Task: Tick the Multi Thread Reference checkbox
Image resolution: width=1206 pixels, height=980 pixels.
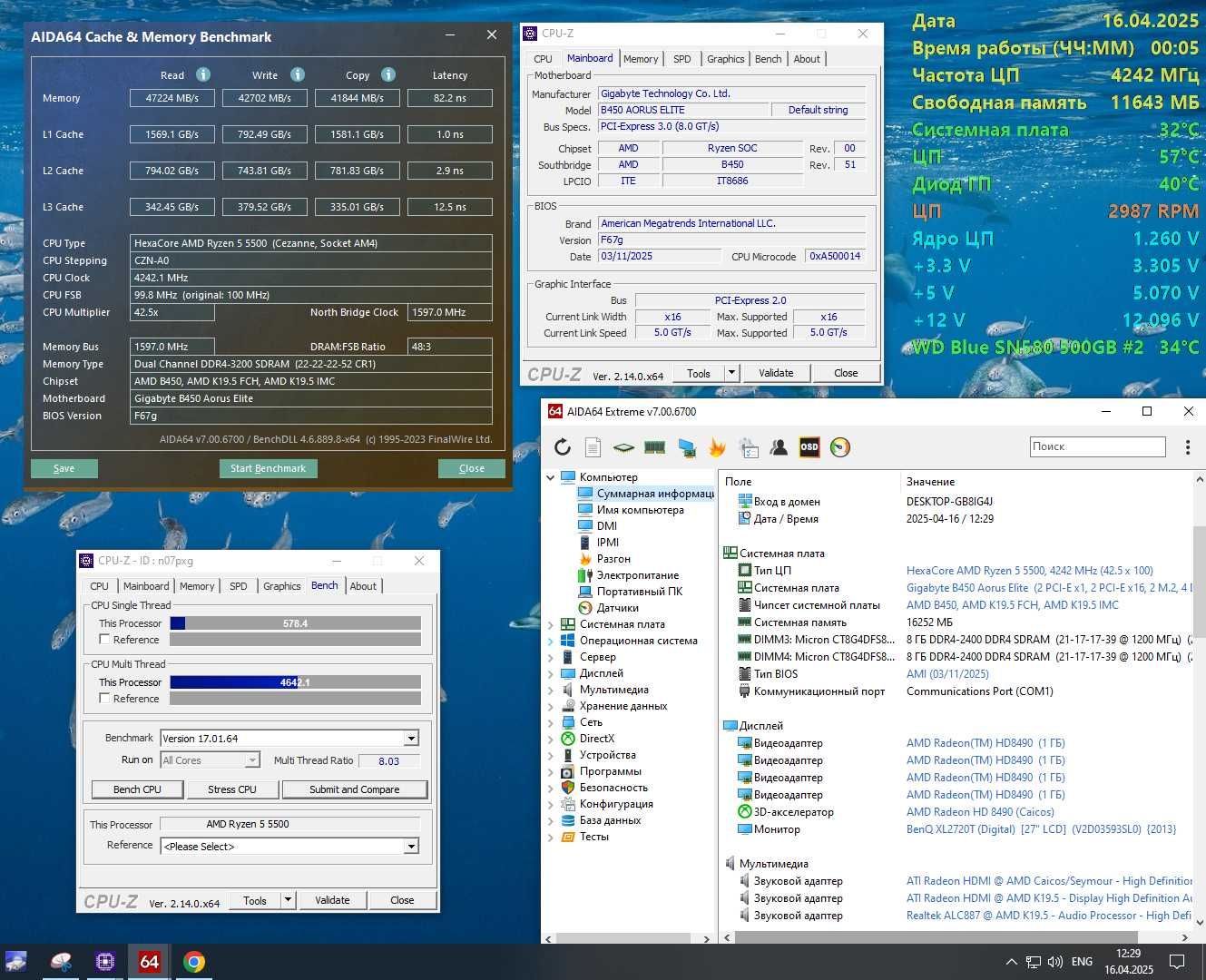Action: (104, 698)
